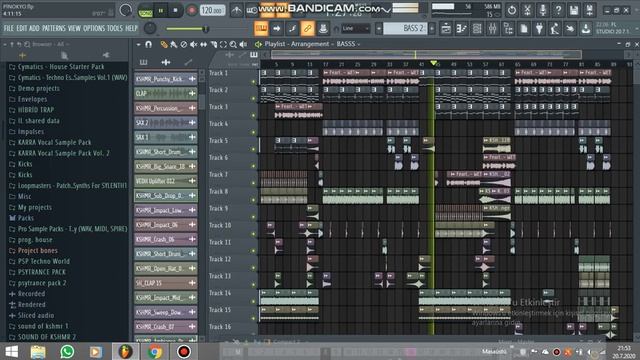Expand the KARRA Vocal Sample Pack folder
This screenshot has height=360, width=640.
[54, 142]
